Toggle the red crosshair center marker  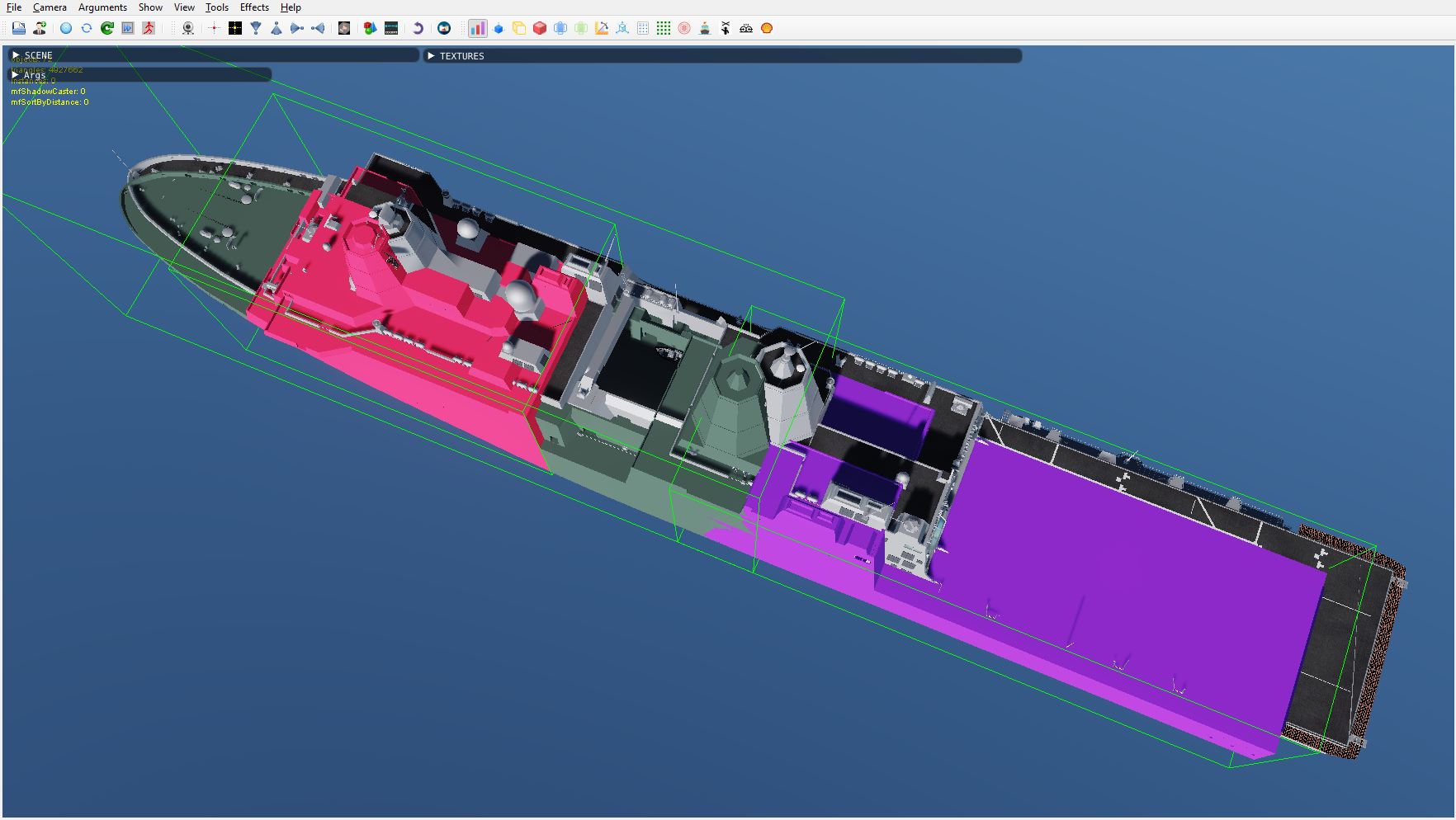pyautogui.click(x=214, y=28)
